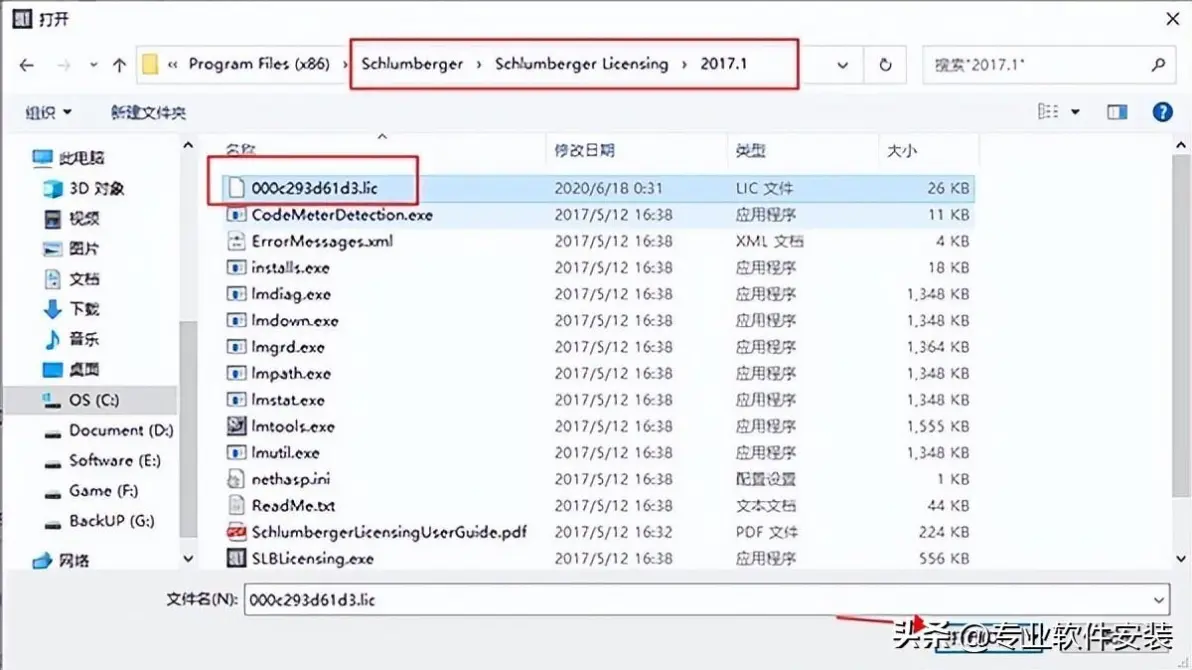The image size is (1192, 670).
Task: Change the view layout icon
Action: [x=1048, y=112]
